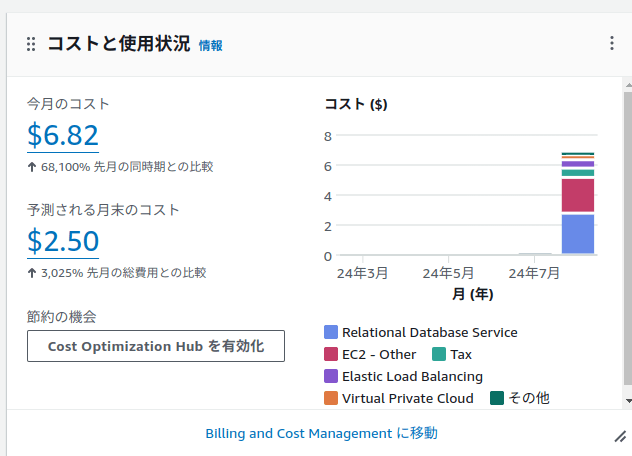
Task: Select the EC2 - Other legend swatch
Action: click(x=331, y=354)
